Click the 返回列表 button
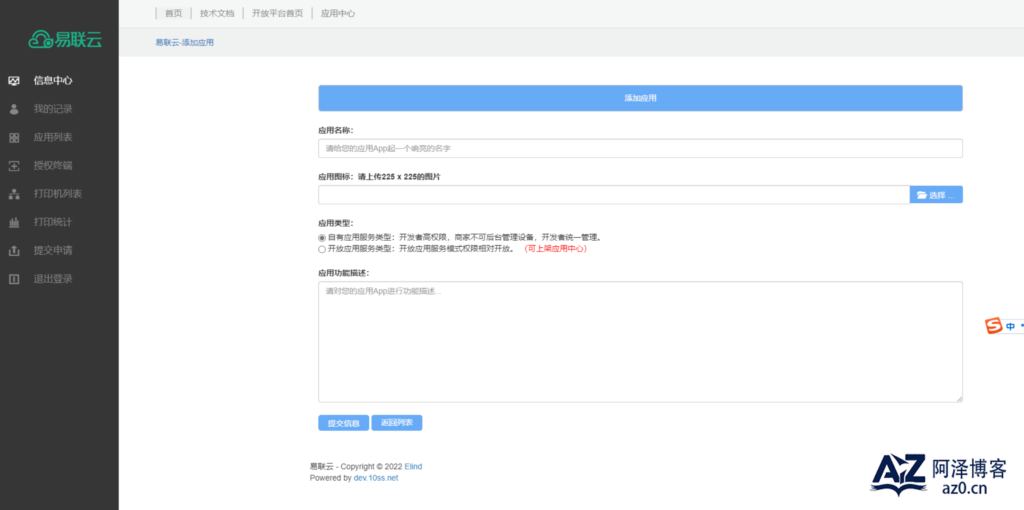The image size is (1024, 510). pyautogui.click(x=397, y=423)
